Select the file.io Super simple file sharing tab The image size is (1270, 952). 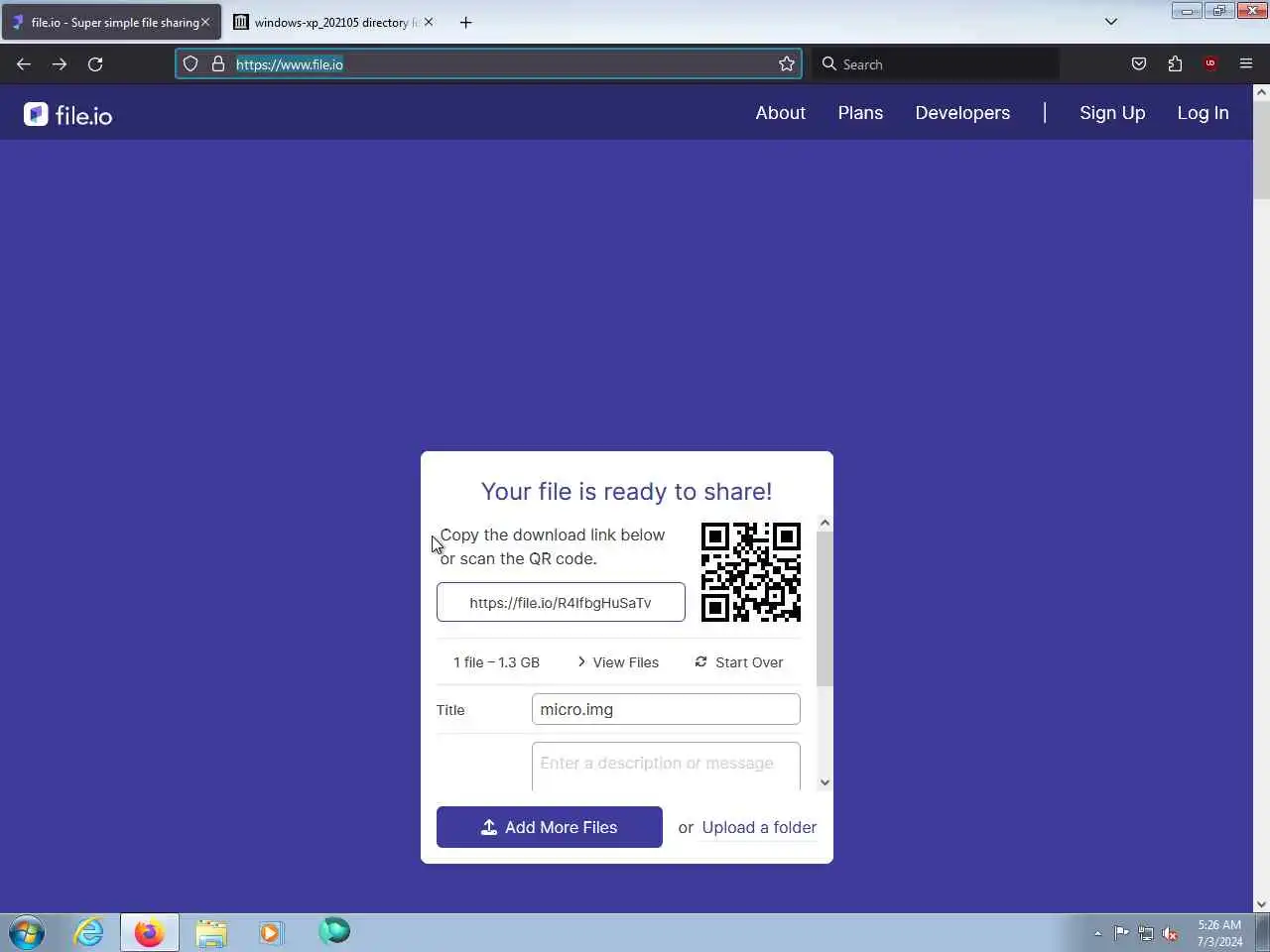(x=111, y=22)
